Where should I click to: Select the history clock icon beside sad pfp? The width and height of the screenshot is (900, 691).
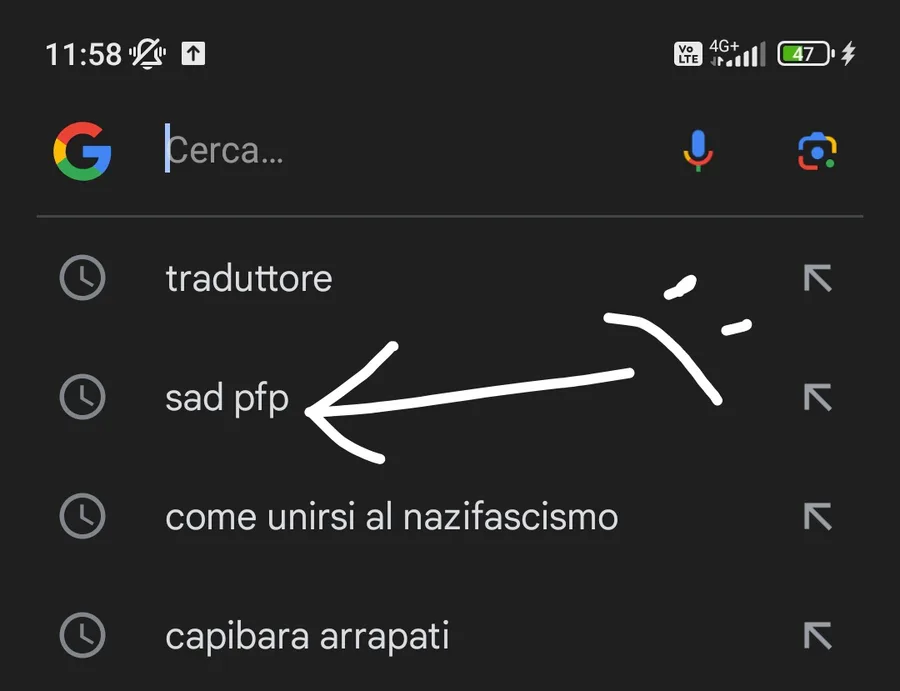[83, 397]
